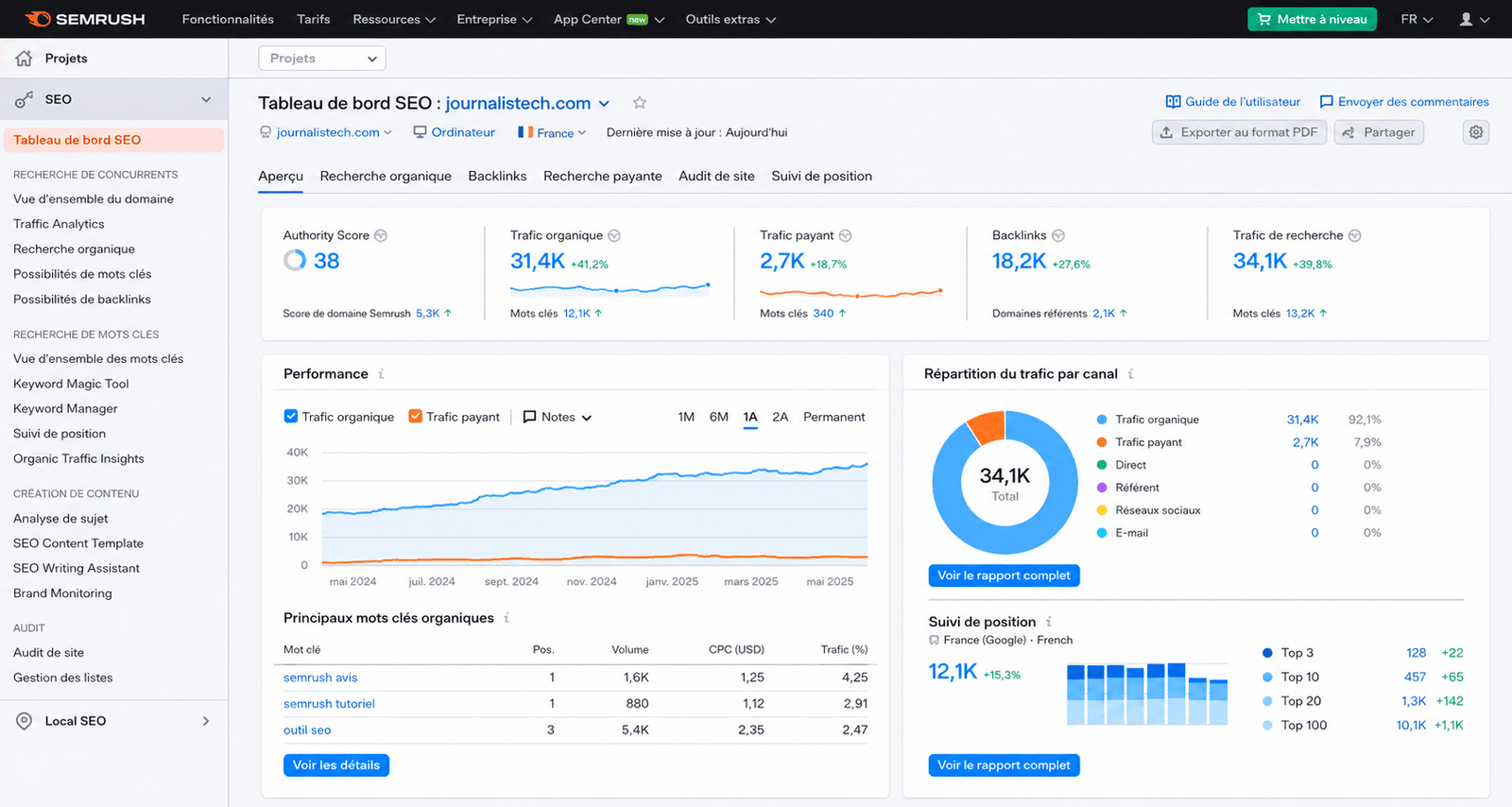Switch to Recherche organique tab
The height and width of the screenshot is (807, 1512).
(386, 176)
